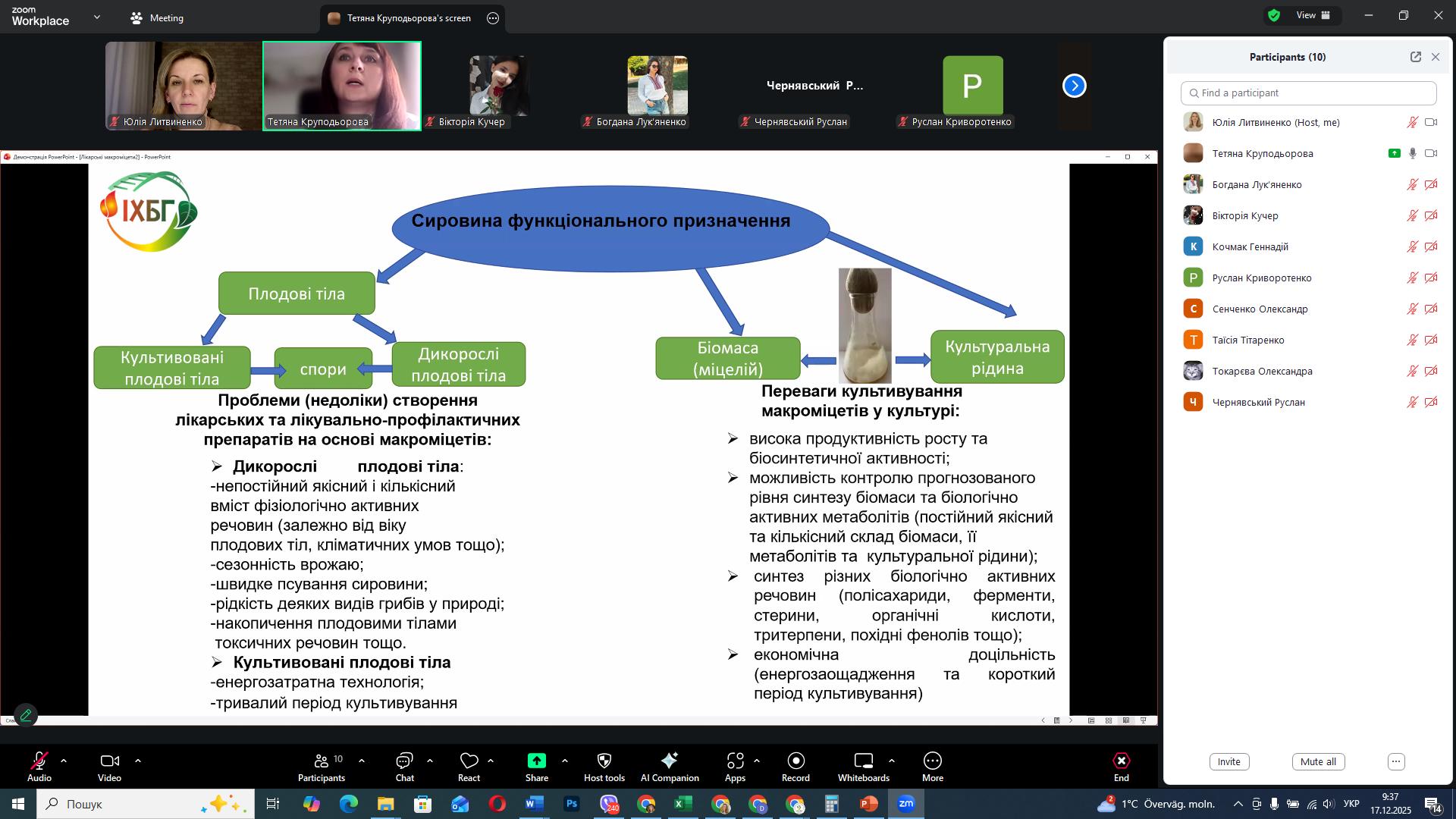
Task: Click the annotation pencil icon
Action: pos(26,715)
